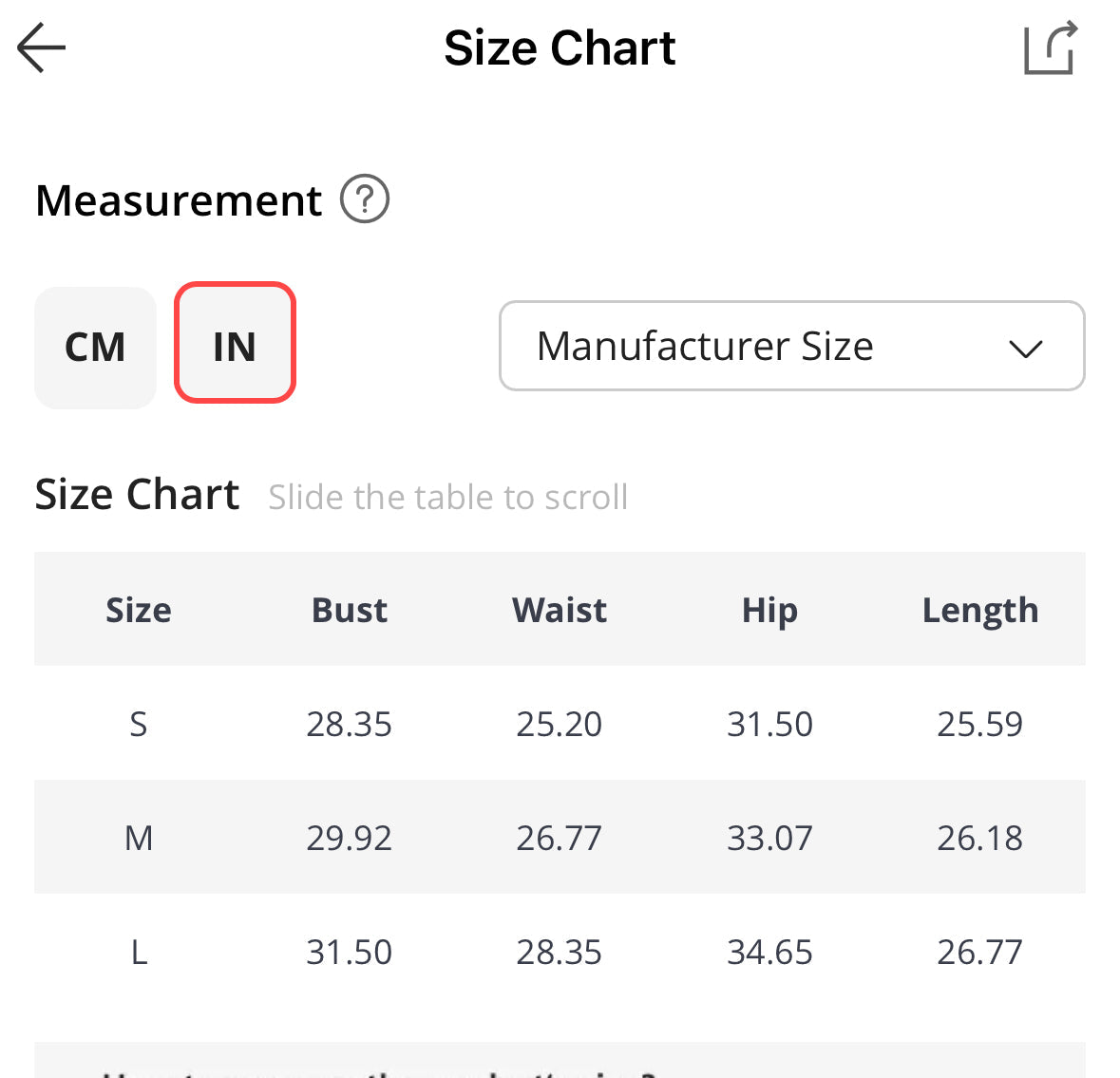Click the 28.35 bust value for S
This screenshot has height=1078, width=1120.
point(349,724)
